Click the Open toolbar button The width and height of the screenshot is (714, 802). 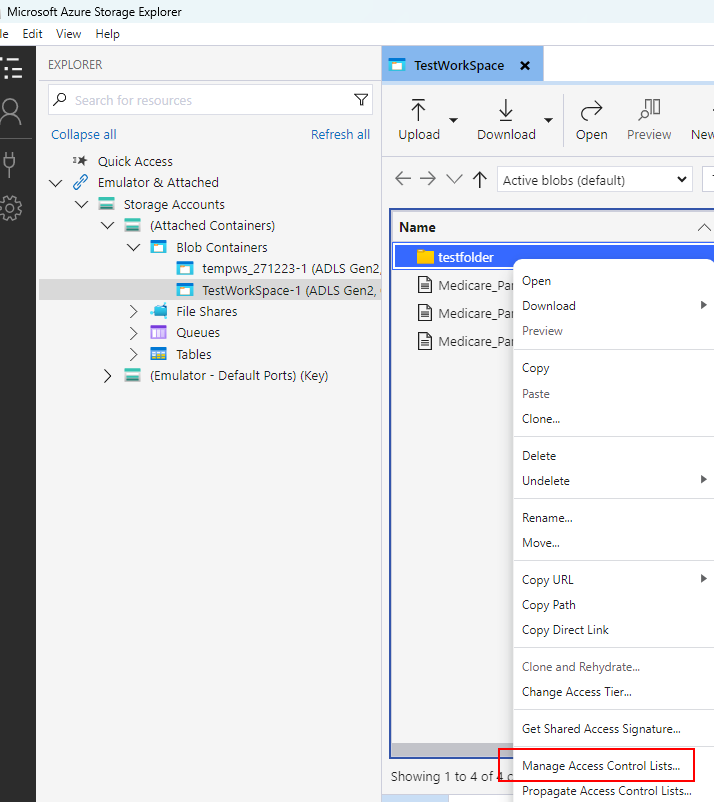(591, 120)
